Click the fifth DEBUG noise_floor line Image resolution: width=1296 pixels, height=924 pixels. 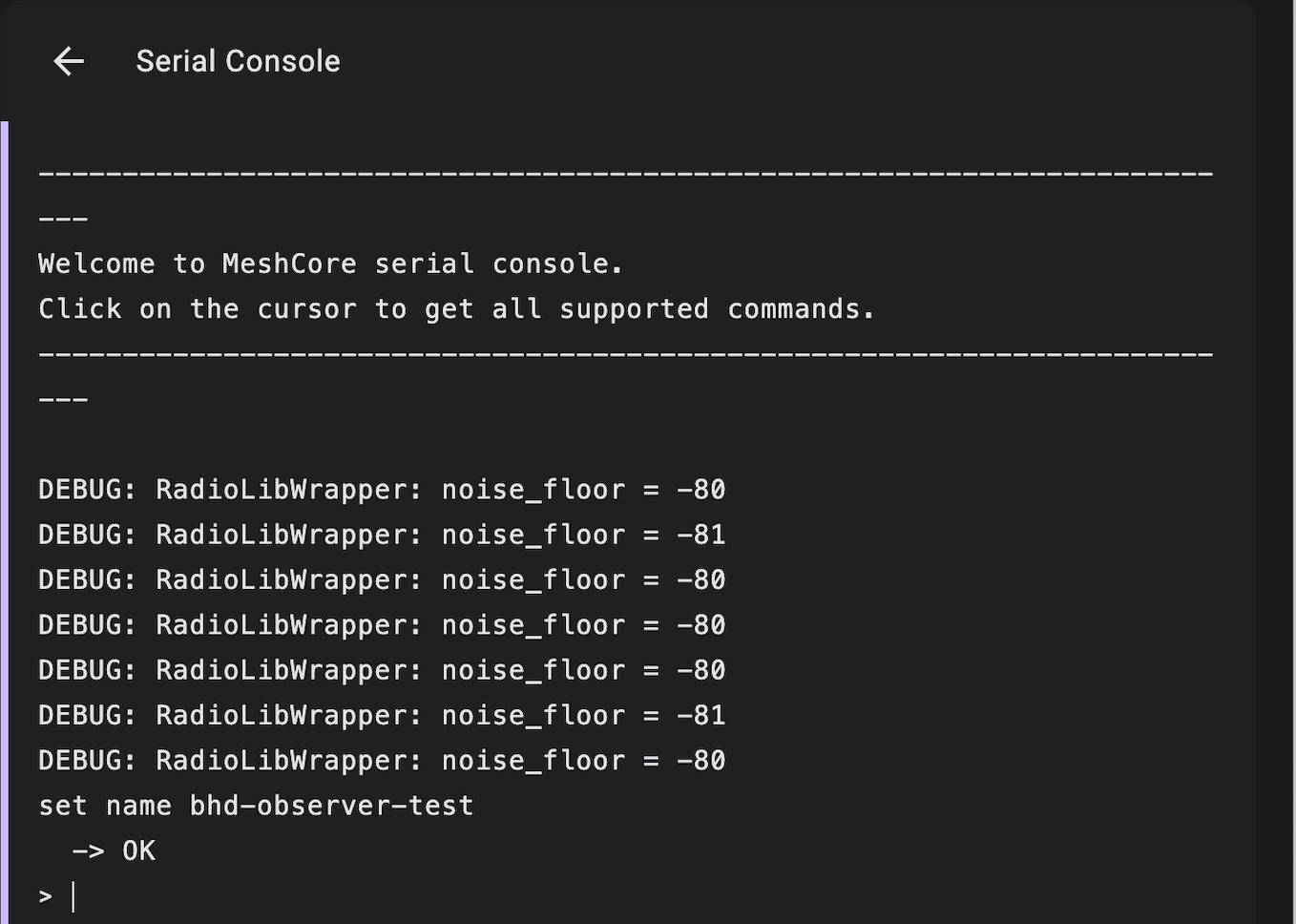tap(382, 670)
